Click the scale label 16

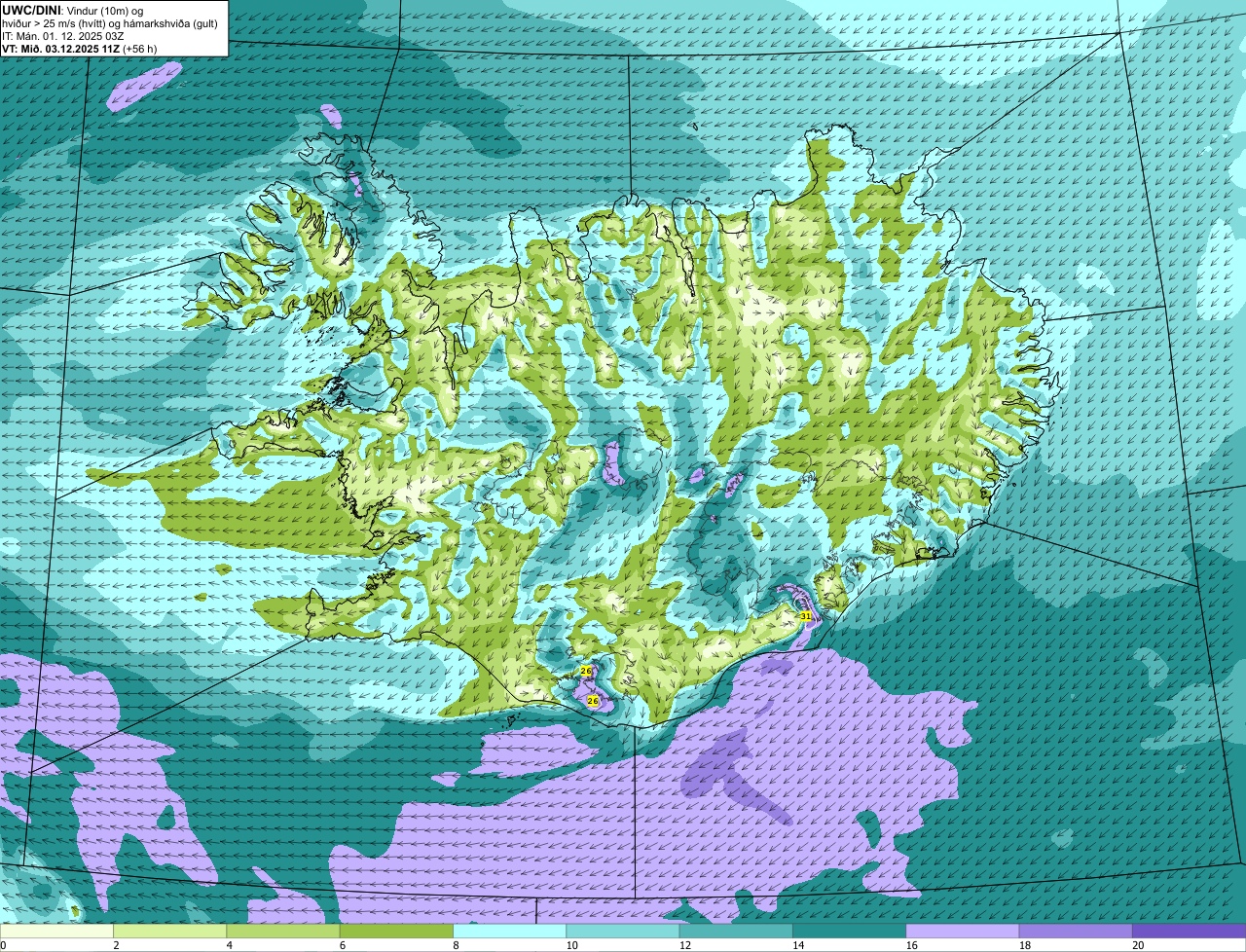[911, 945]
